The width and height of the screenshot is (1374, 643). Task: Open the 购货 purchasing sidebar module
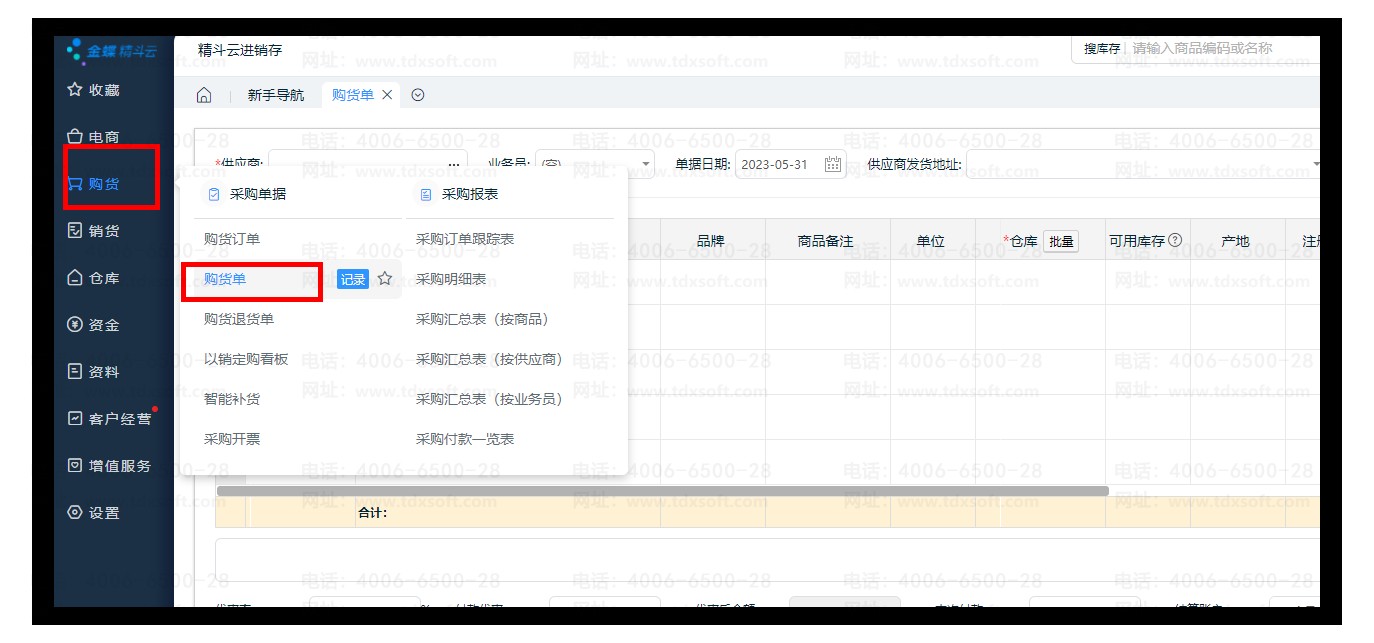tap(93, 184)
